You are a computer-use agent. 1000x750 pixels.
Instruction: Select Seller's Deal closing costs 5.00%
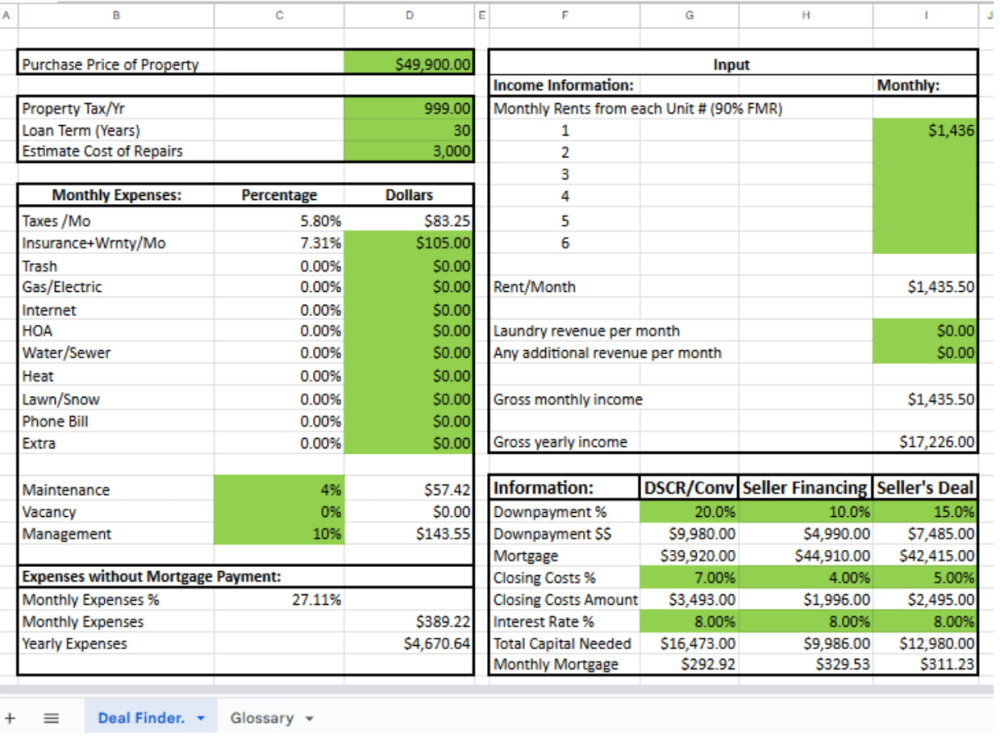tap(925, 578)
